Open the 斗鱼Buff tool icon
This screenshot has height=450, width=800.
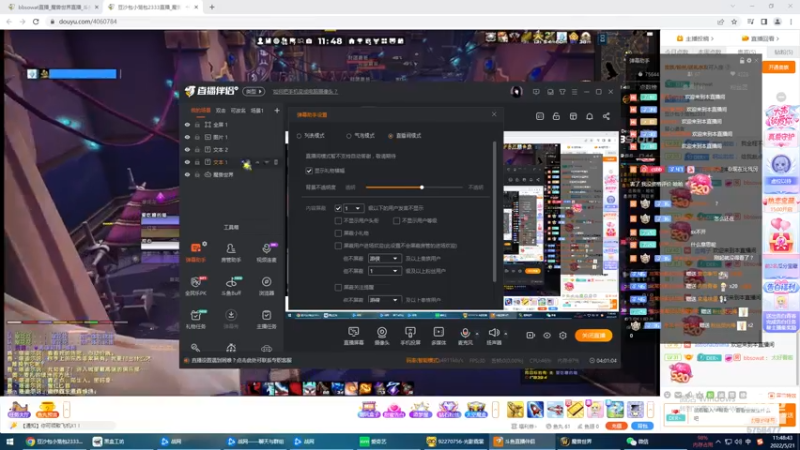tap(231, 286)
